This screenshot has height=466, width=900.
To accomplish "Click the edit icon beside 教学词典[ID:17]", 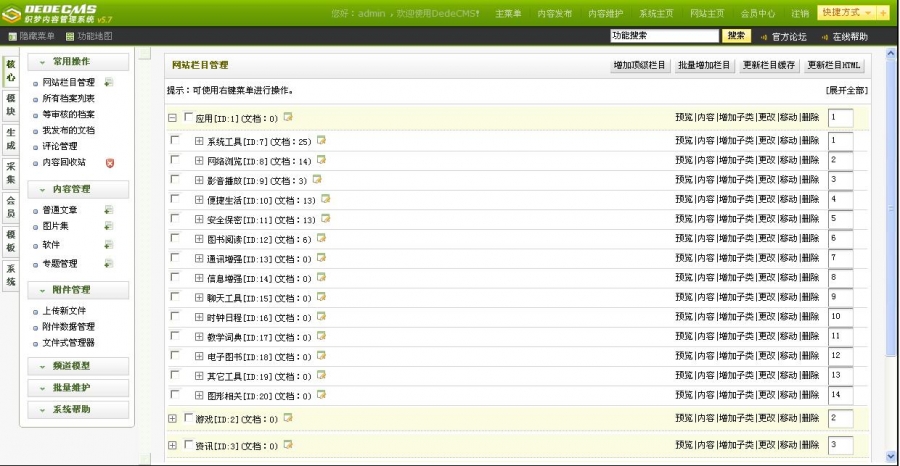I will [x=321, y=336].
